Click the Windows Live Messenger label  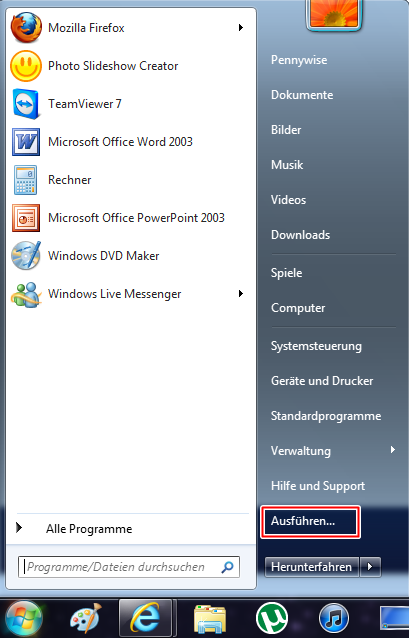[114, 294]
